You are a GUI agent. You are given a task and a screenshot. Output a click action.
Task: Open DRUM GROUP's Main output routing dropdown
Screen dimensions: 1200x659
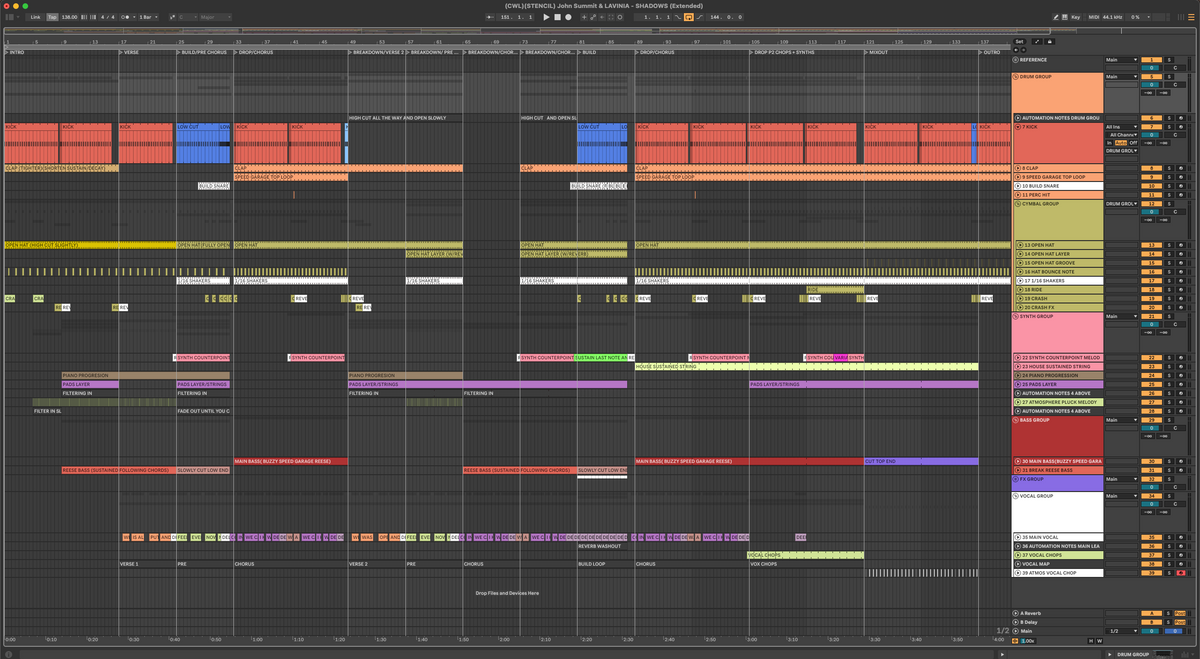click(x=1121, y=77)
